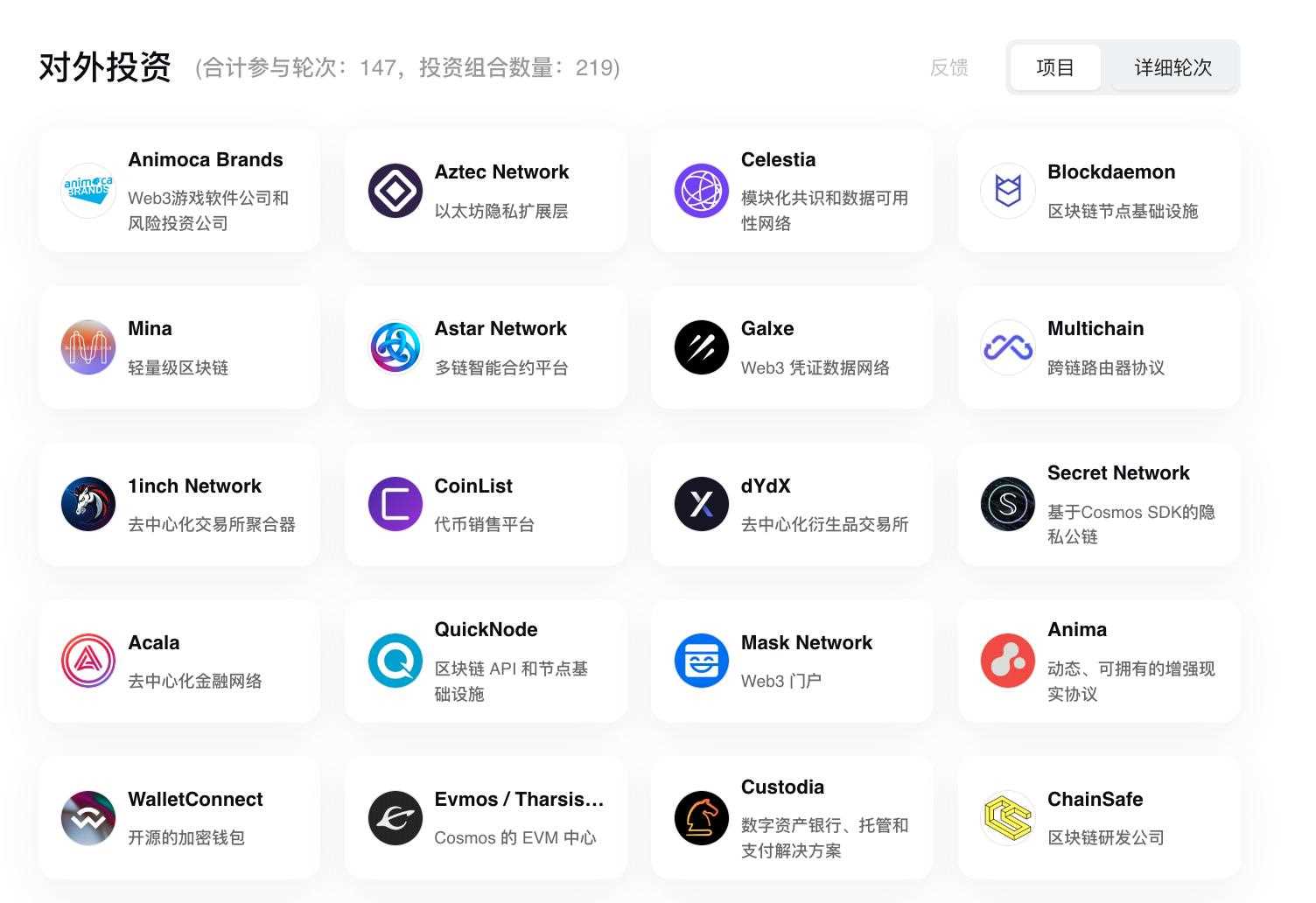Click the Animoca Brands logo icon
Screen dimensions: 1316x903
pos(88,190)
